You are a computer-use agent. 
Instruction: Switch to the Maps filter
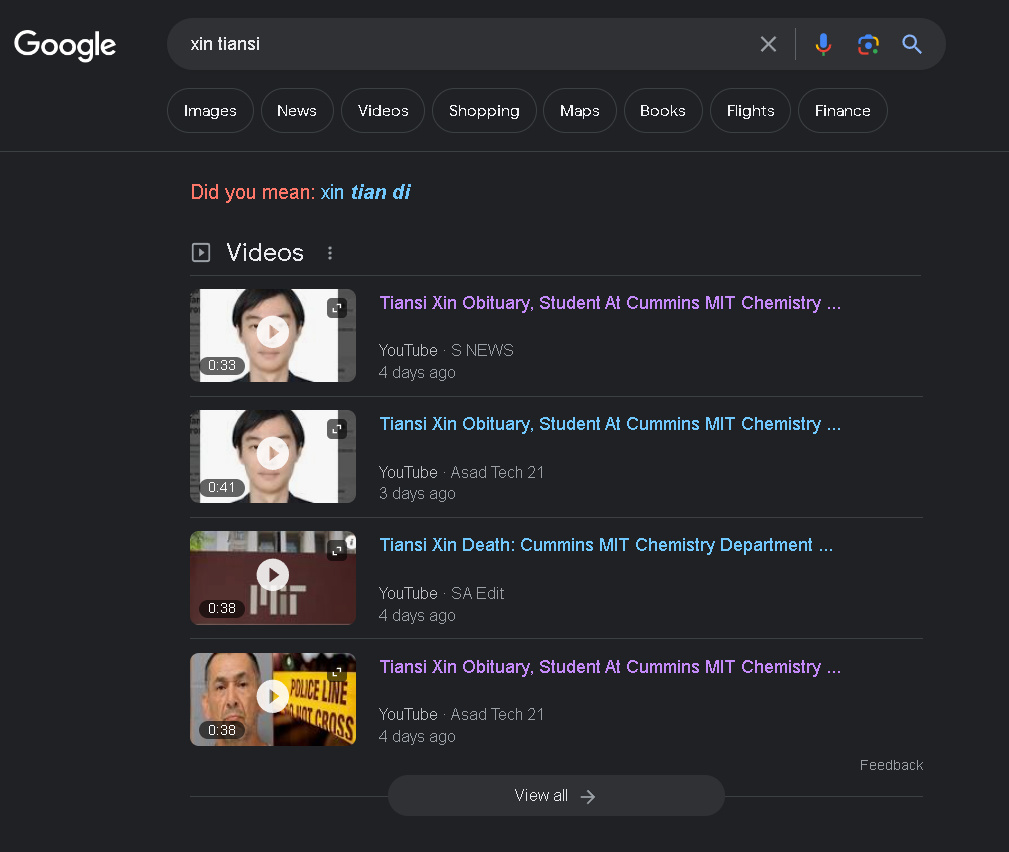(x=580, y=111)
